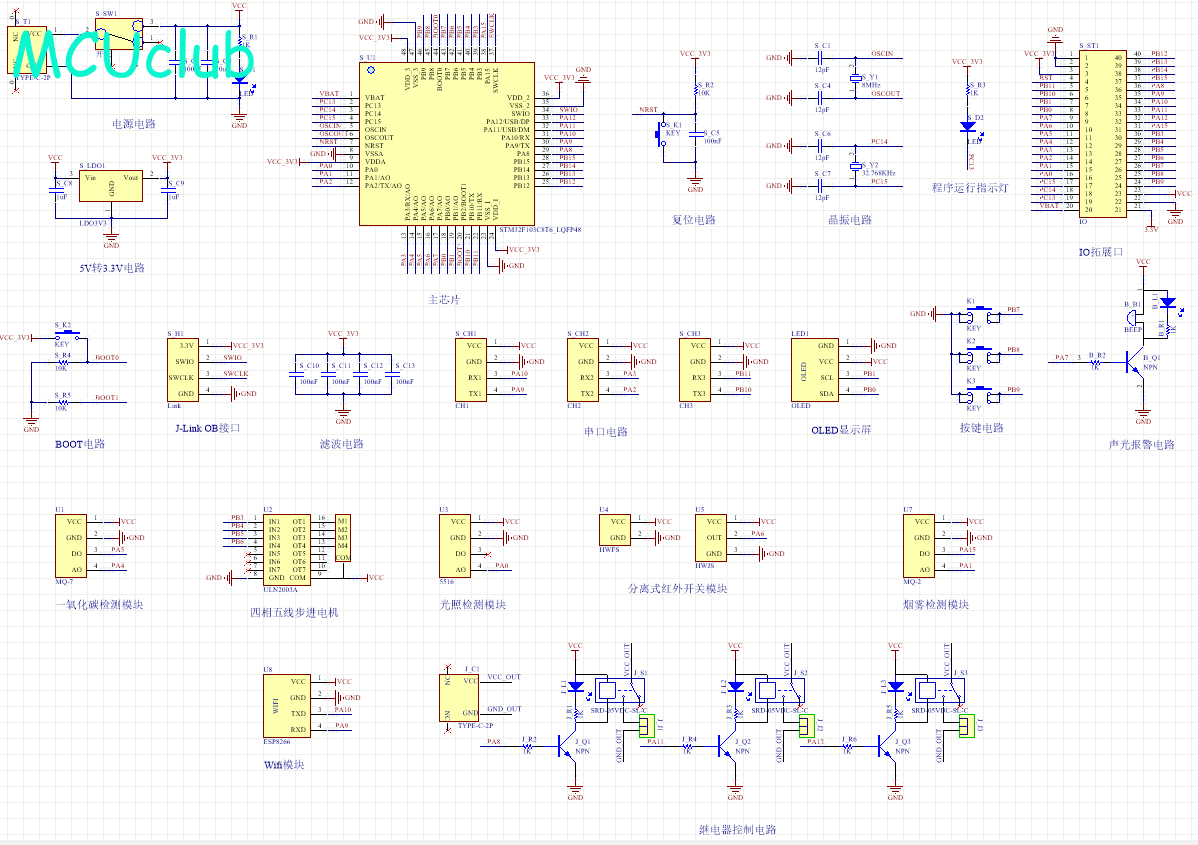Click the OSCIN net label near S_C1
The image size is (1198, 845).
pyautogui.click(x=882, y=53)
